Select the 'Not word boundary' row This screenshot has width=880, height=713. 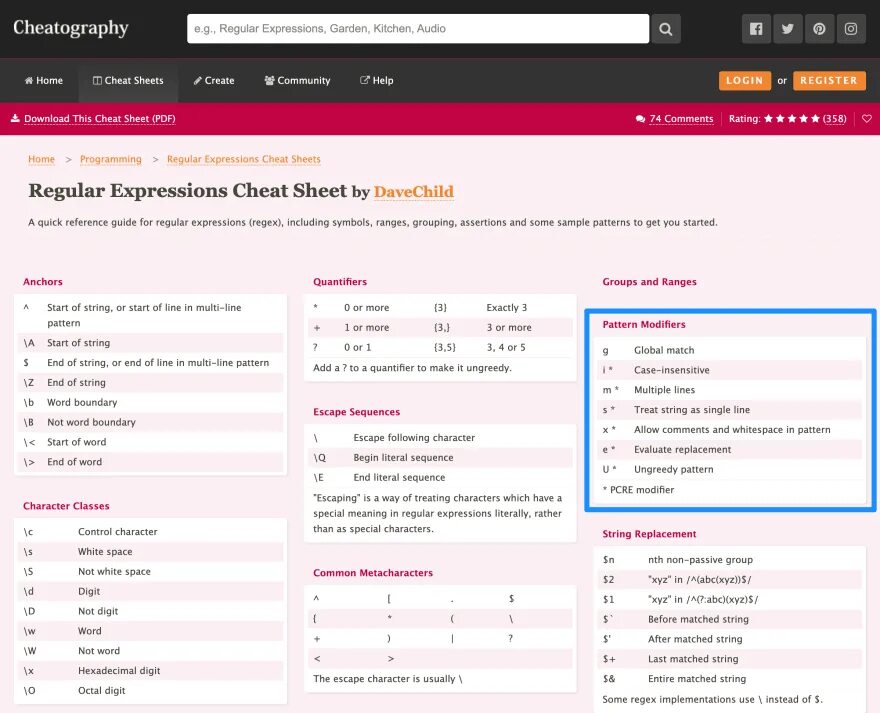150,422
